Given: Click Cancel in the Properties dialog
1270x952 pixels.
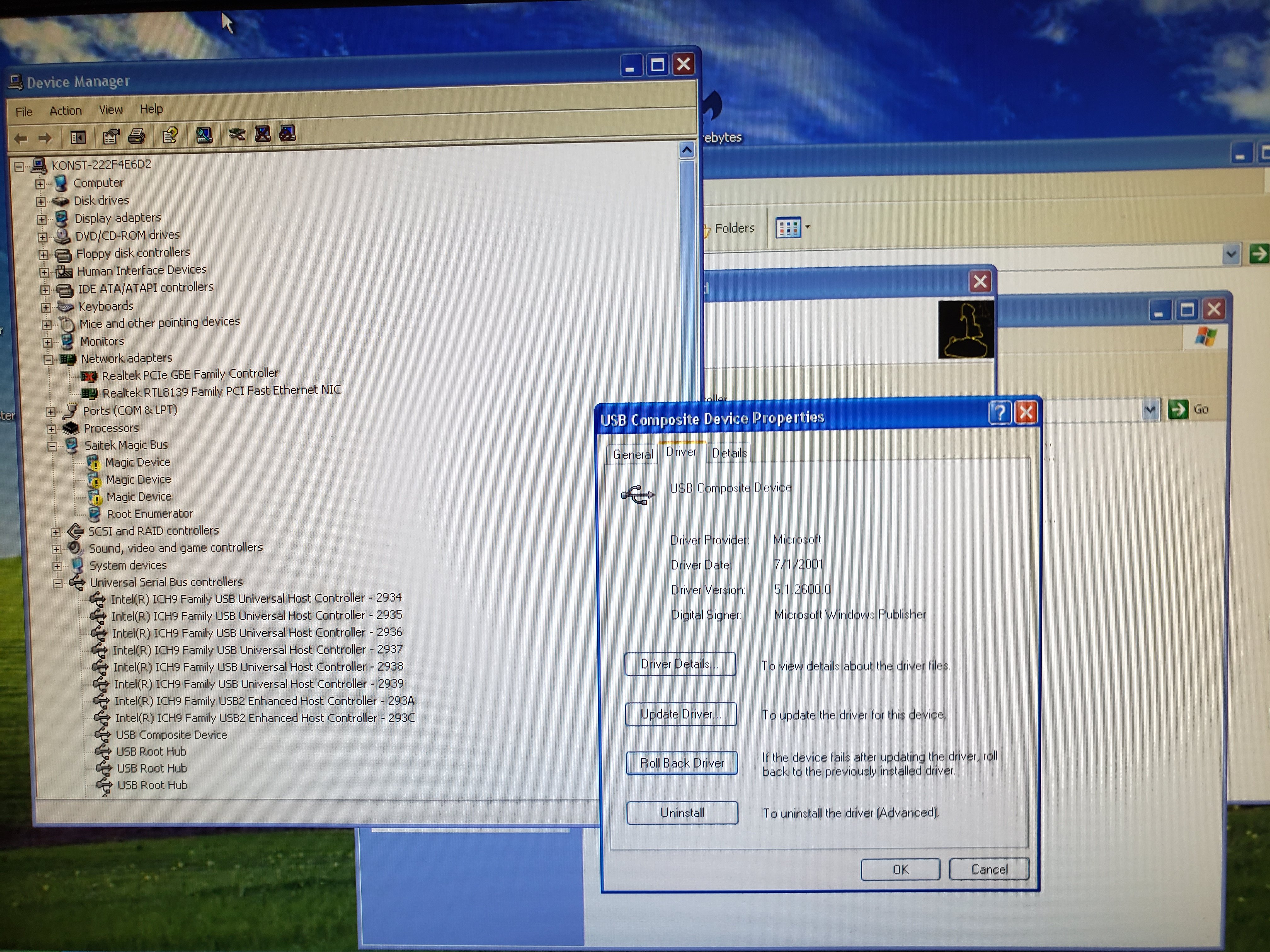Looking at the screenshot, I should [989, 870].
